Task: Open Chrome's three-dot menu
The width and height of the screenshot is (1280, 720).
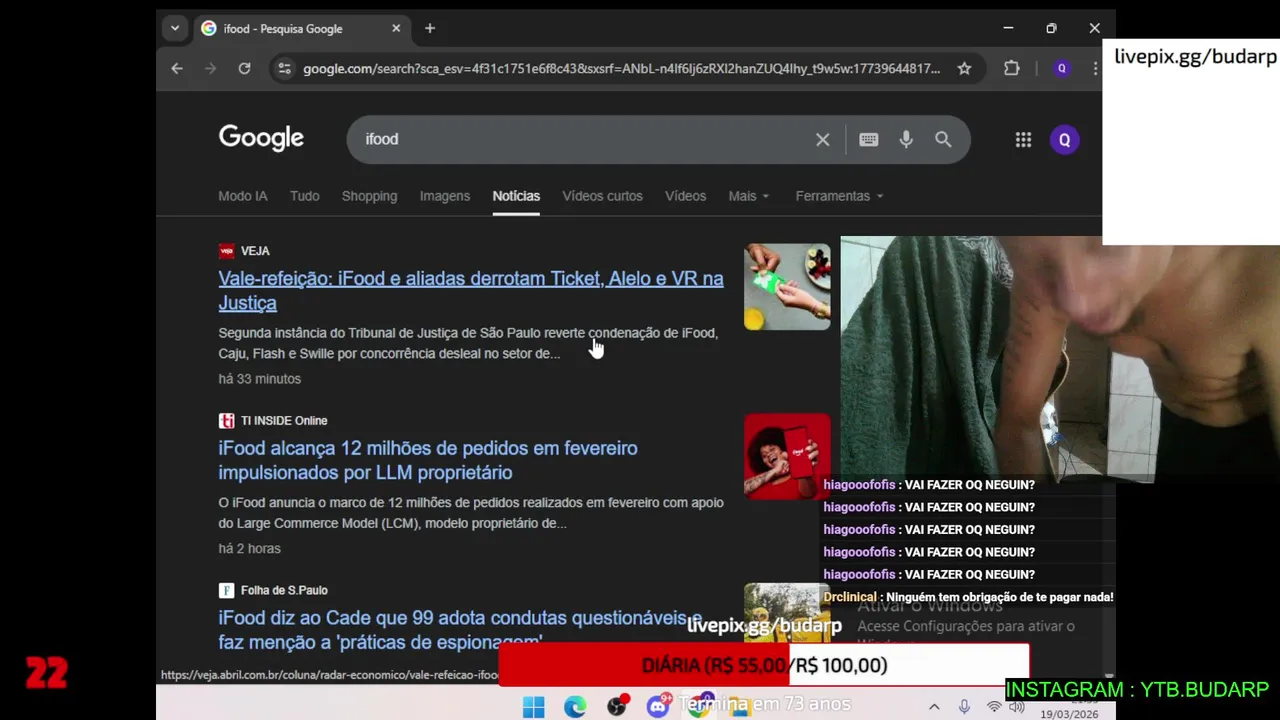Action: click(1095, 68)
